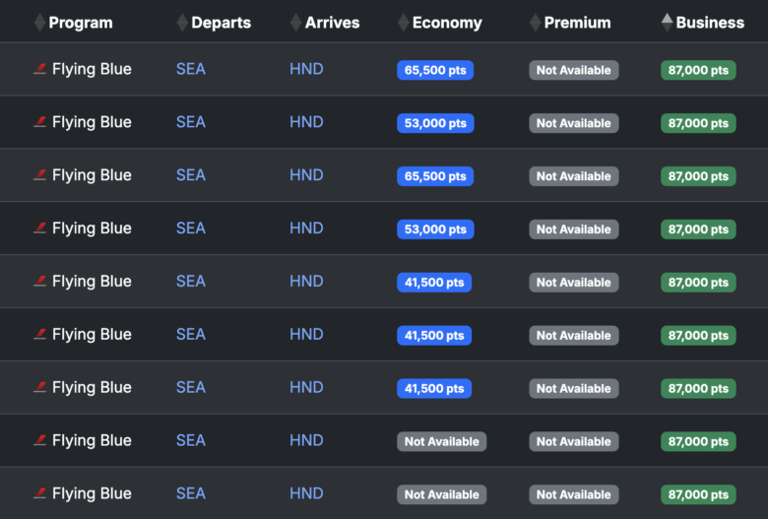Click the sort icon beside Arrives

[x=296, y=23]
